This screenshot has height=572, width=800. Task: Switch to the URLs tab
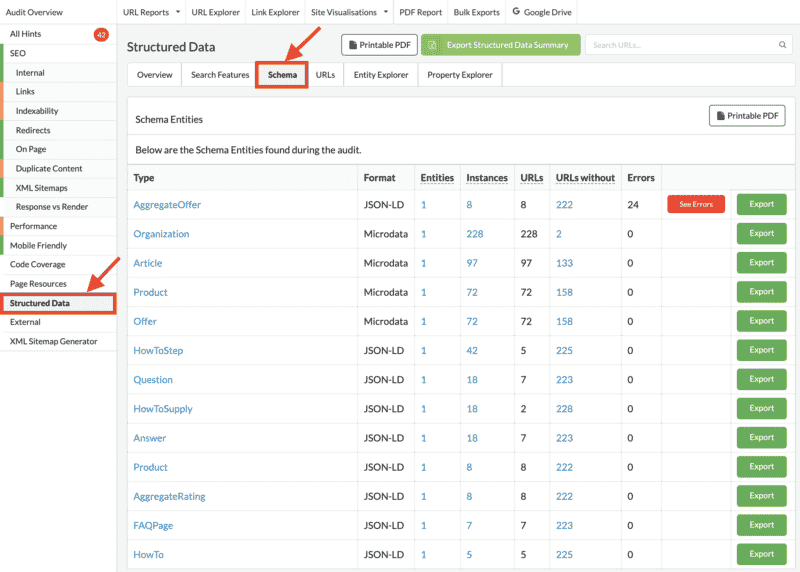325,75
